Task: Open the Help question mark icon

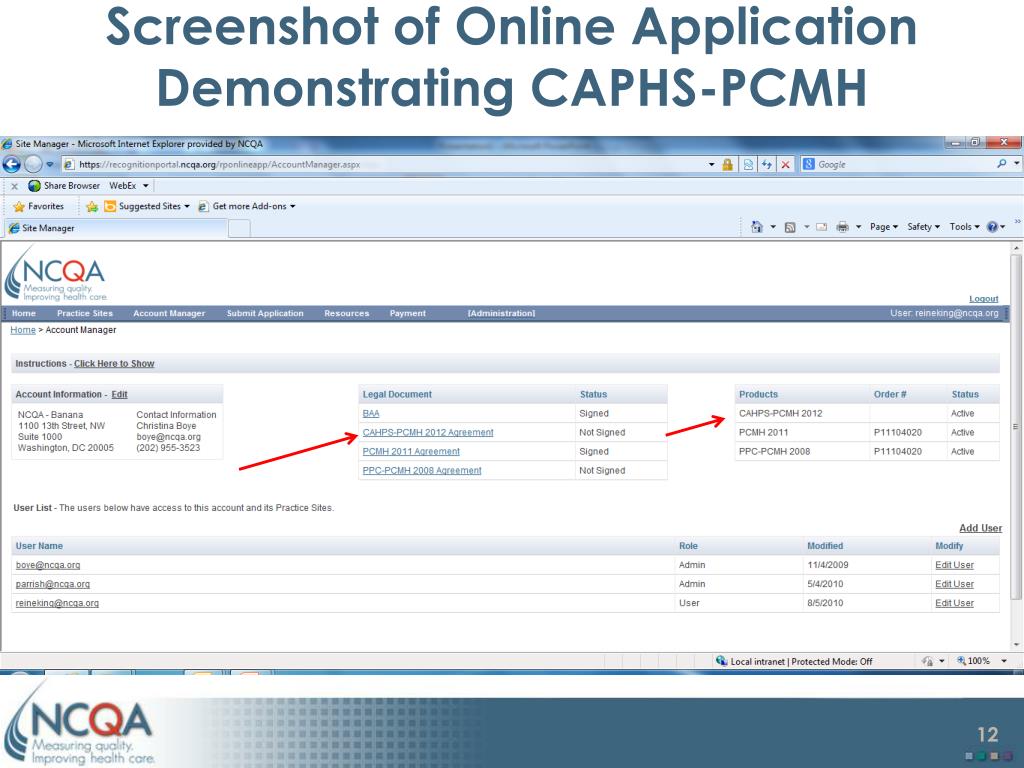Action: click(992, 227)
